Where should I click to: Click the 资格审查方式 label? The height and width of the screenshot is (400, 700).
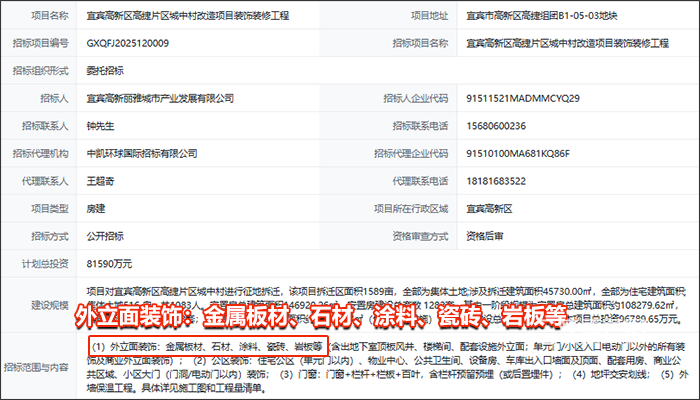click(420, 236)
